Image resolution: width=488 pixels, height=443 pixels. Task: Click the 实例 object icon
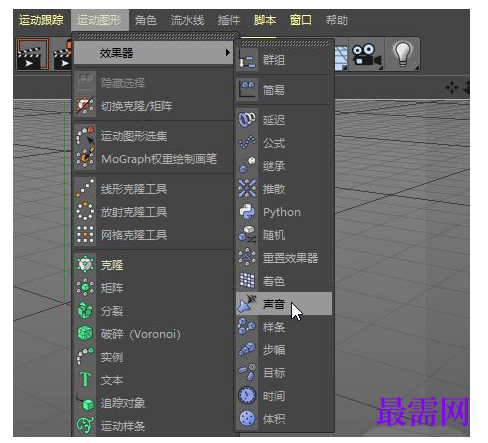(x=85, y=356)
